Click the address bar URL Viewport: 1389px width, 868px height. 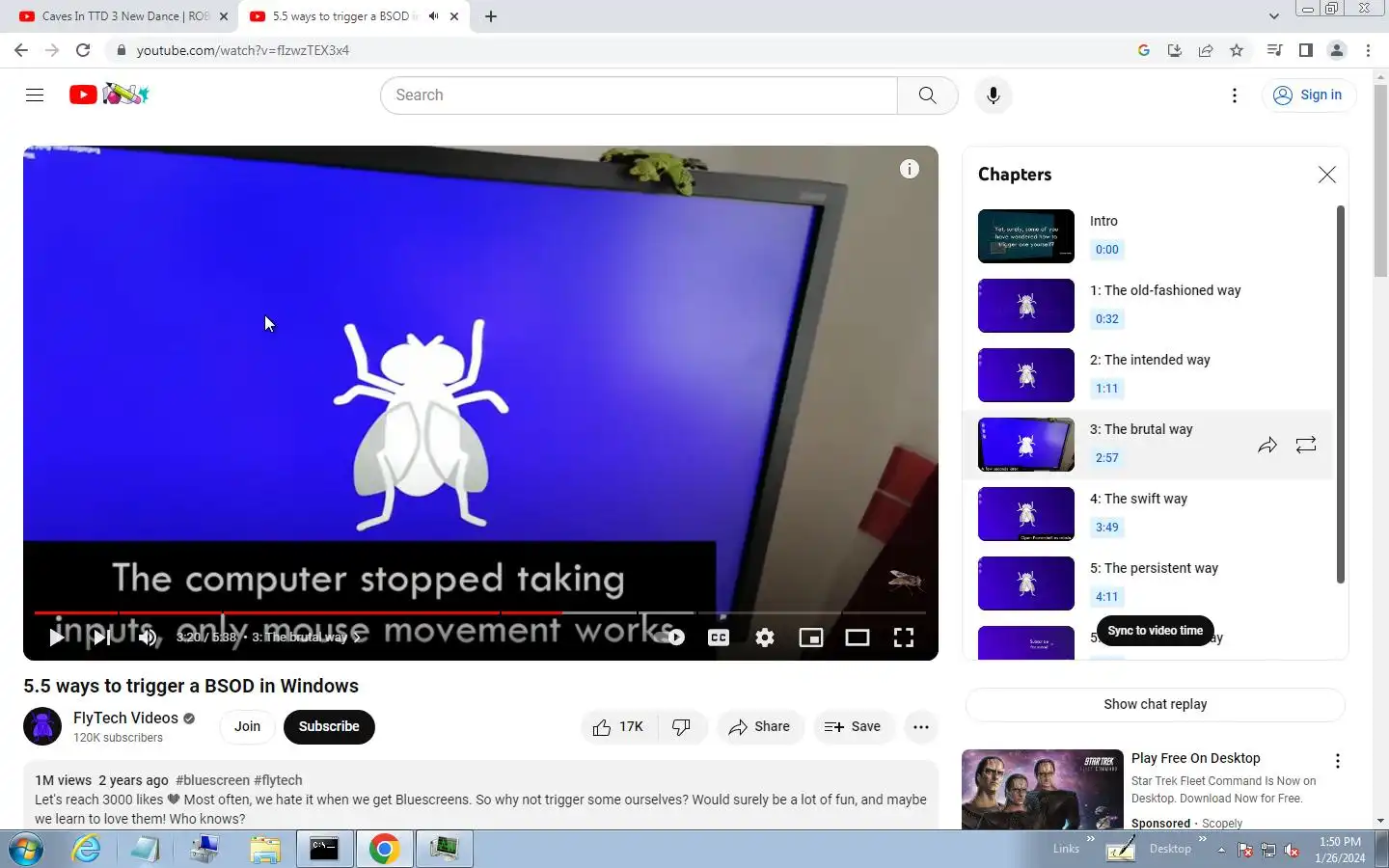point(243,50)
